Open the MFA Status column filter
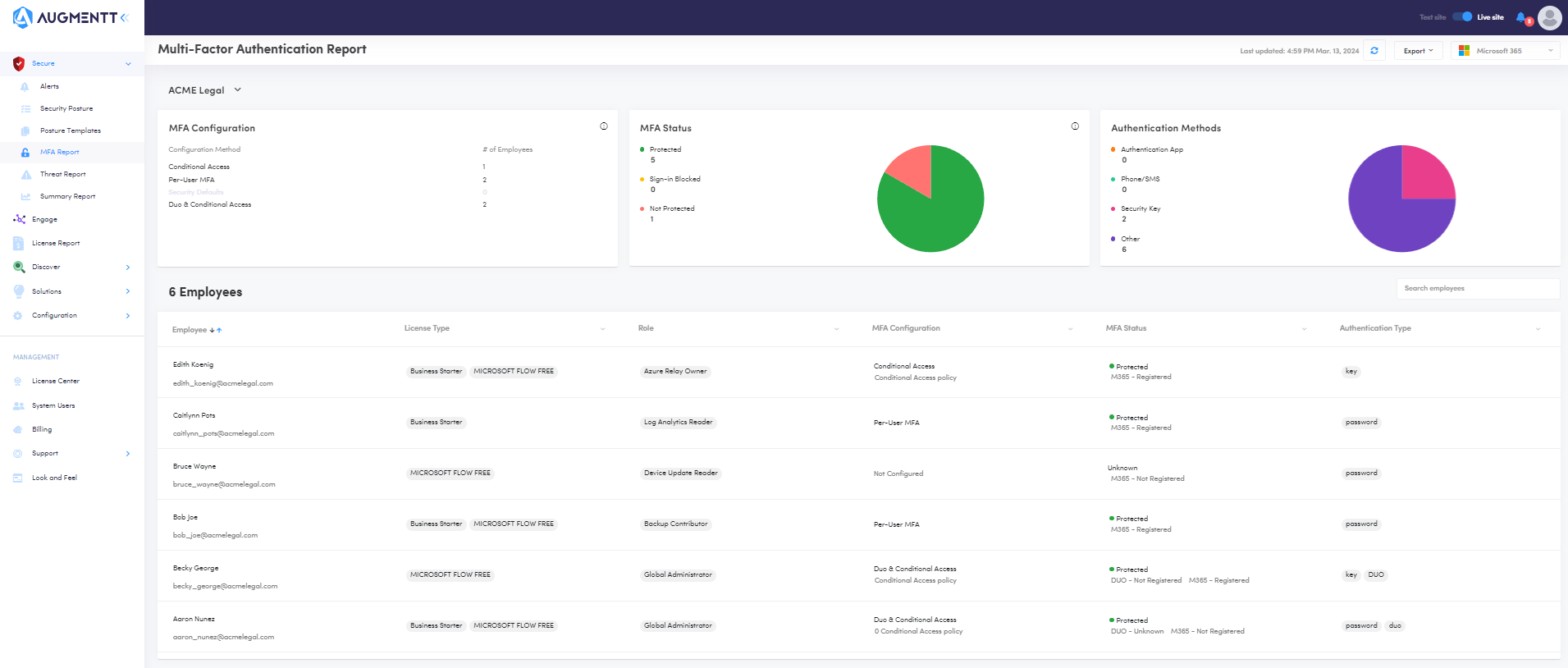 1304,329
